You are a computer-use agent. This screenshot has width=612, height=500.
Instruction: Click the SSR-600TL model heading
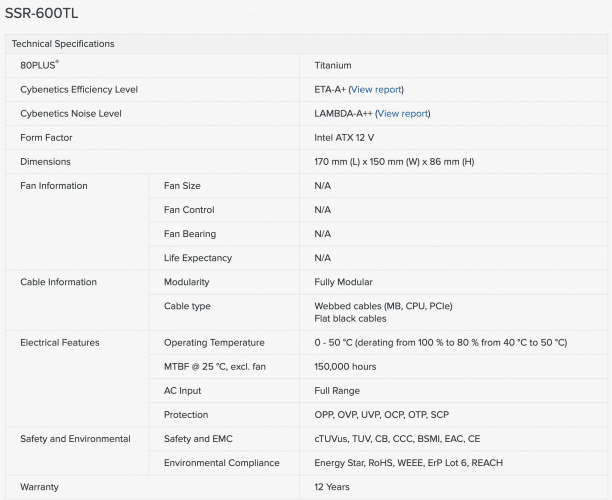pyautogui.click(x=41, y=15)
